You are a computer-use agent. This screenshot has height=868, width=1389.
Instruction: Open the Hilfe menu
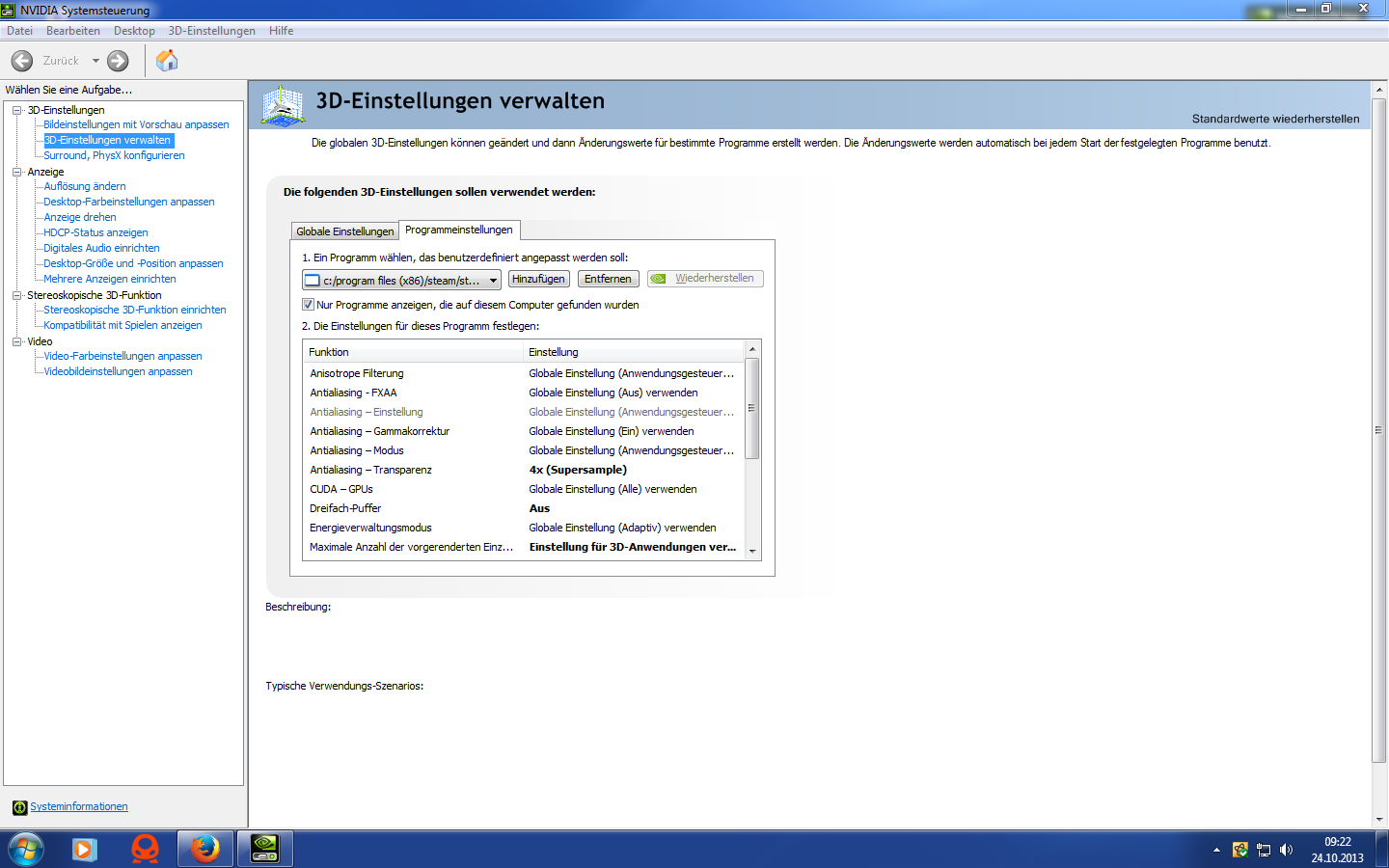[282, 31]
